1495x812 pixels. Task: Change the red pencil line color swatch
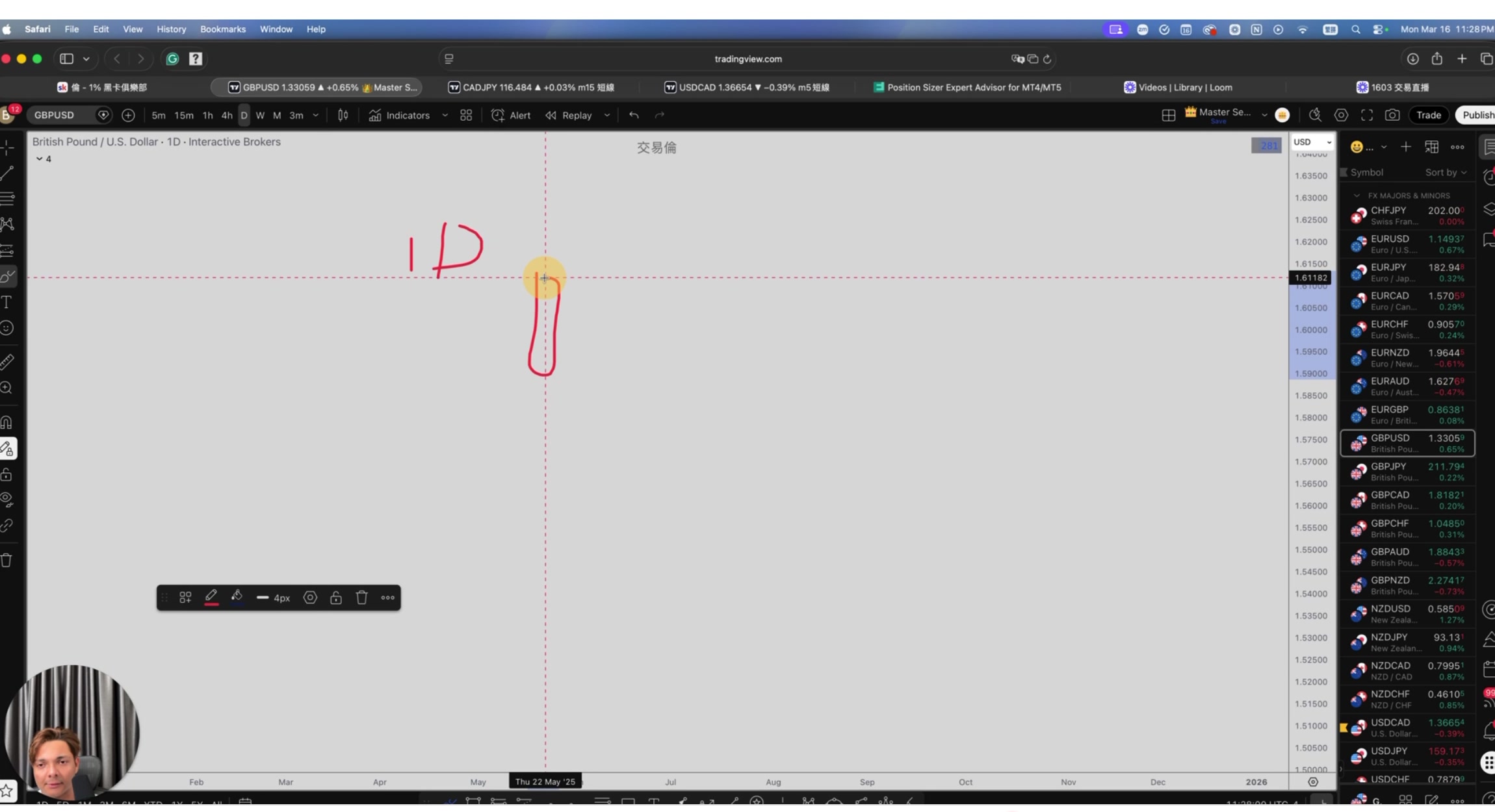point(211,598)
